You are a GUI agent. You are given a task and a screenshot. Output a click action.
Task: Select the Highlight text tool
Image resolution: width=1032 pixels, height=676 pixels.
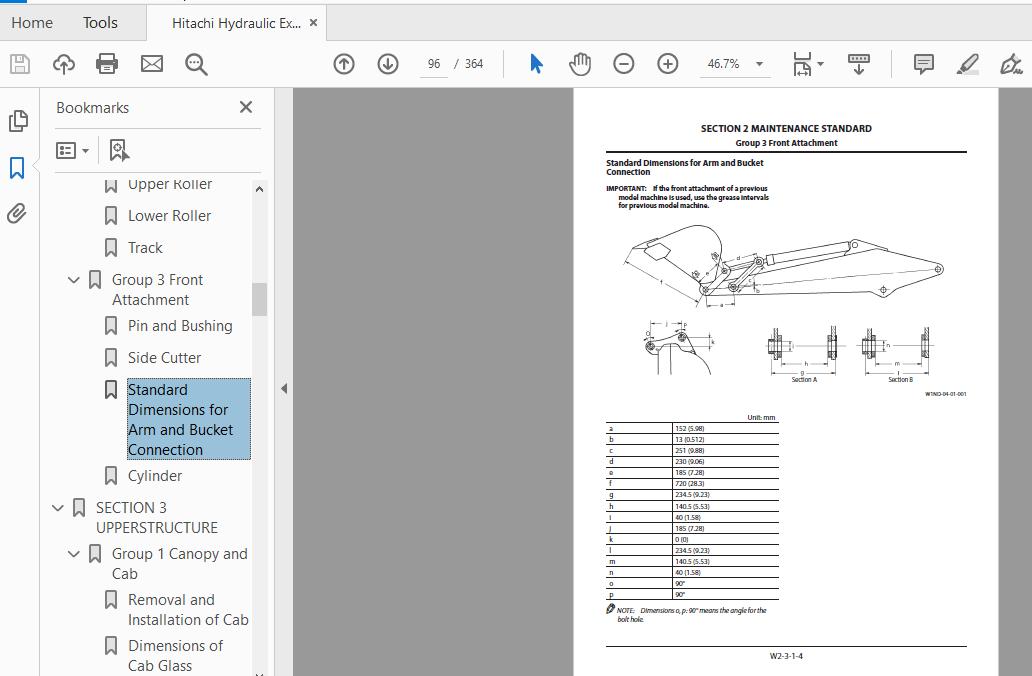[967, 64]
